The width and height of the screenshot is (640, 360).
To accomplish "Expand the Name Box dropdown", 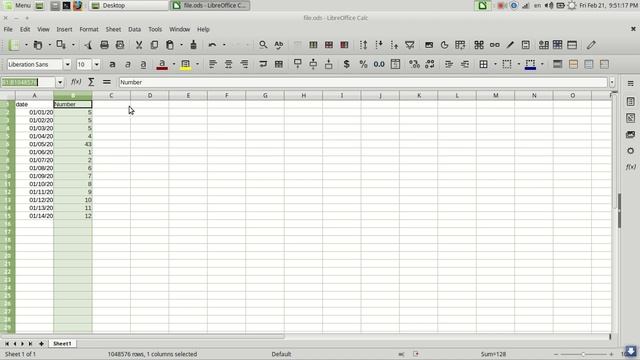I will (x=60, y=82).
